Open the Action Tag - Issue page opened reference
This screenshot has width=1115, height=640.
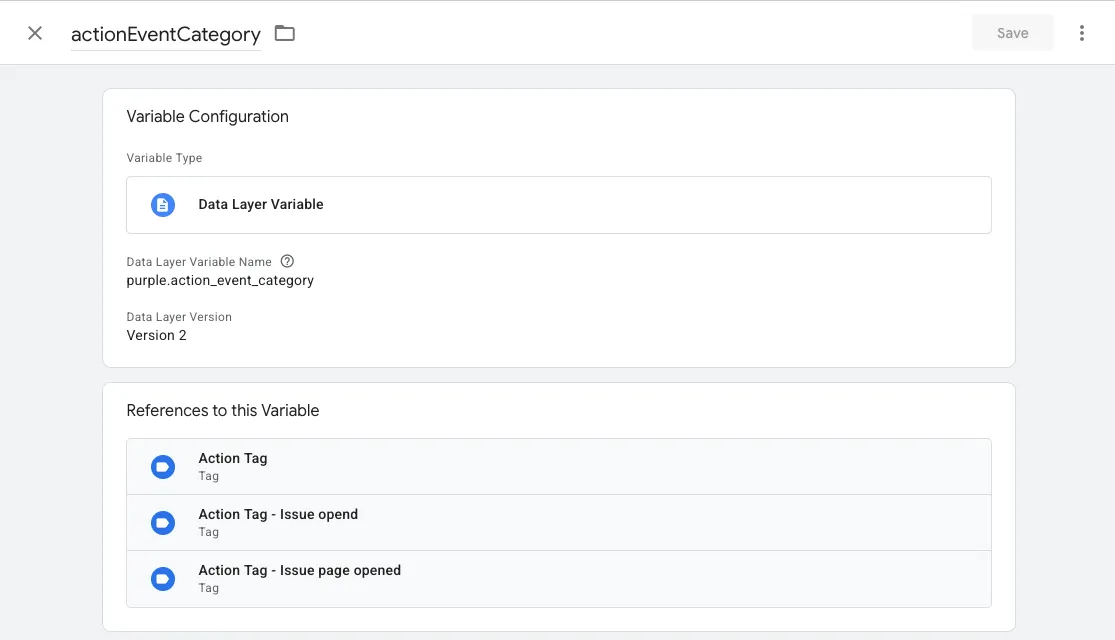click(559, 579)
